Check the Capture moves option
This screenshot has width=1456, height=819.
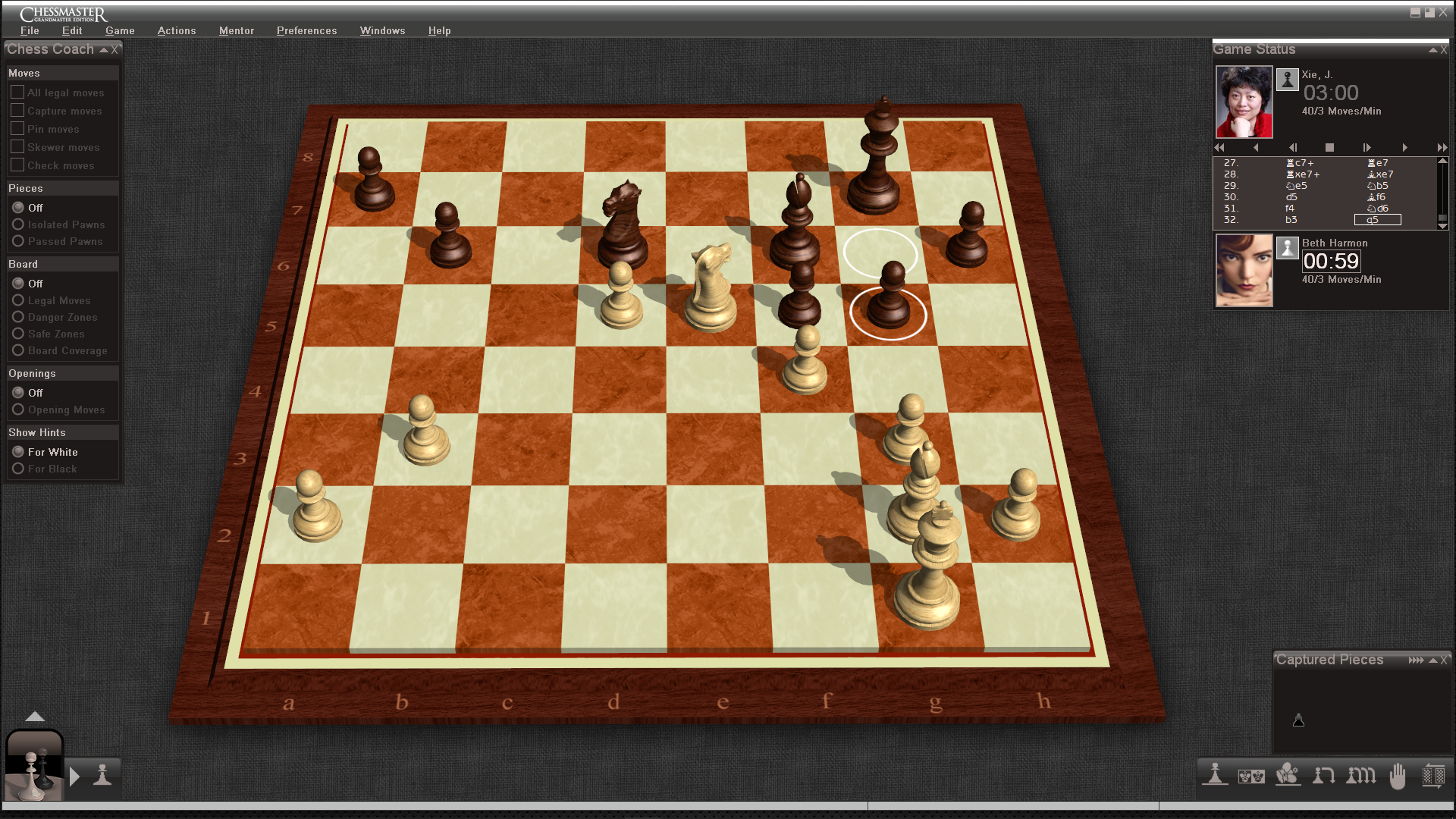tap(17, 111)
